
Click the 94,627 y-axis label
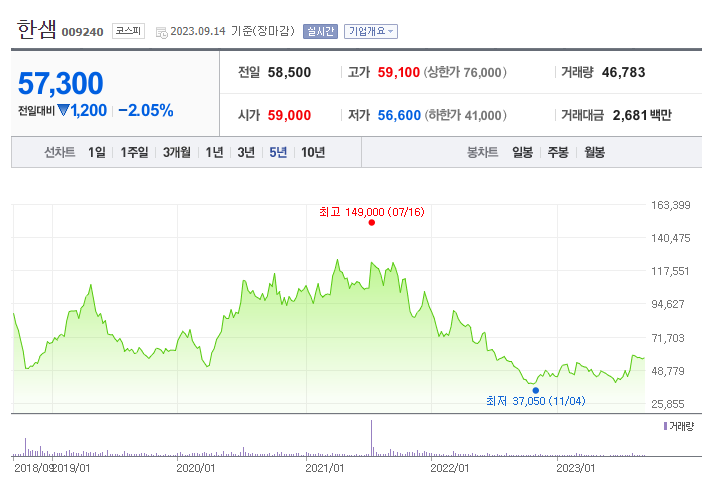(668, 304)
